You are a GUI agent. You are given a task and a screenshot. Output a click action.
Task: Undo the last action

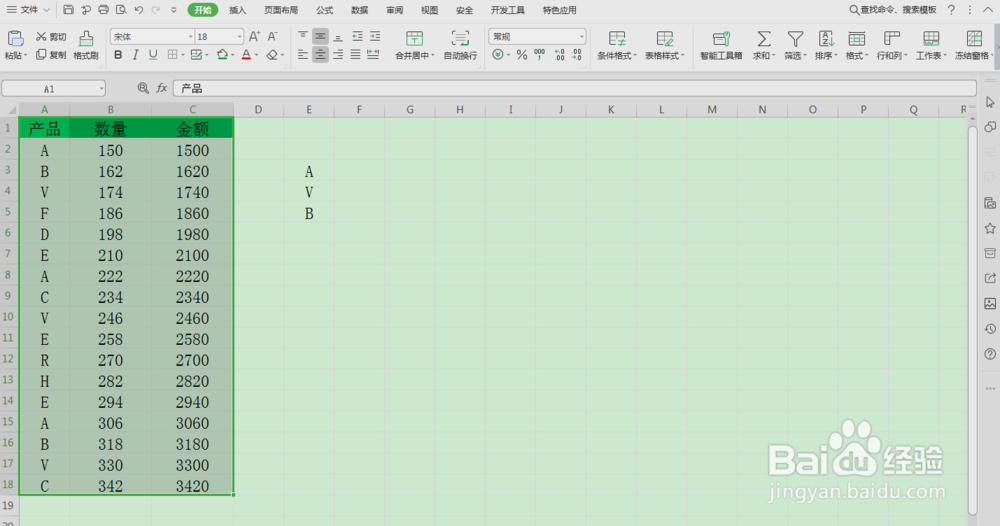tap(138, 10)
